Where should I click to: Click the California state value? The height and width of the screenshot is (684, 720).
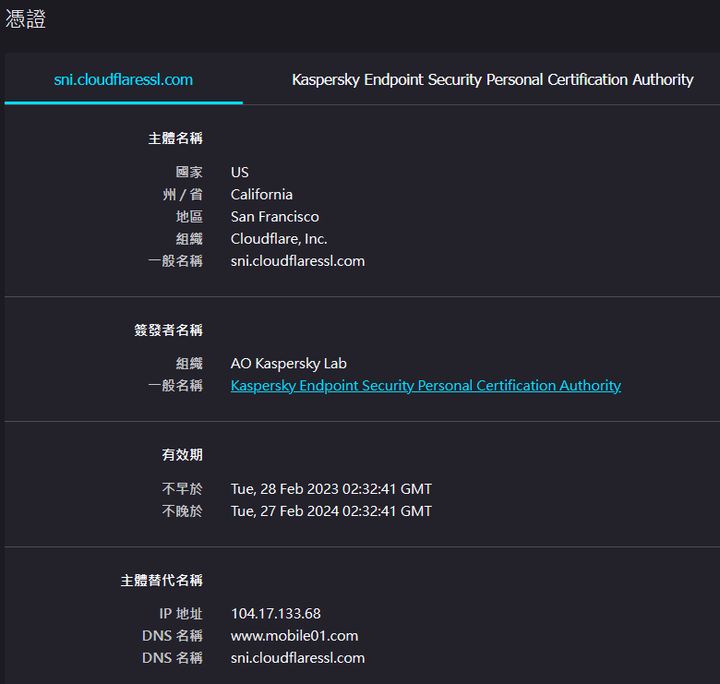tap(261, 195)
